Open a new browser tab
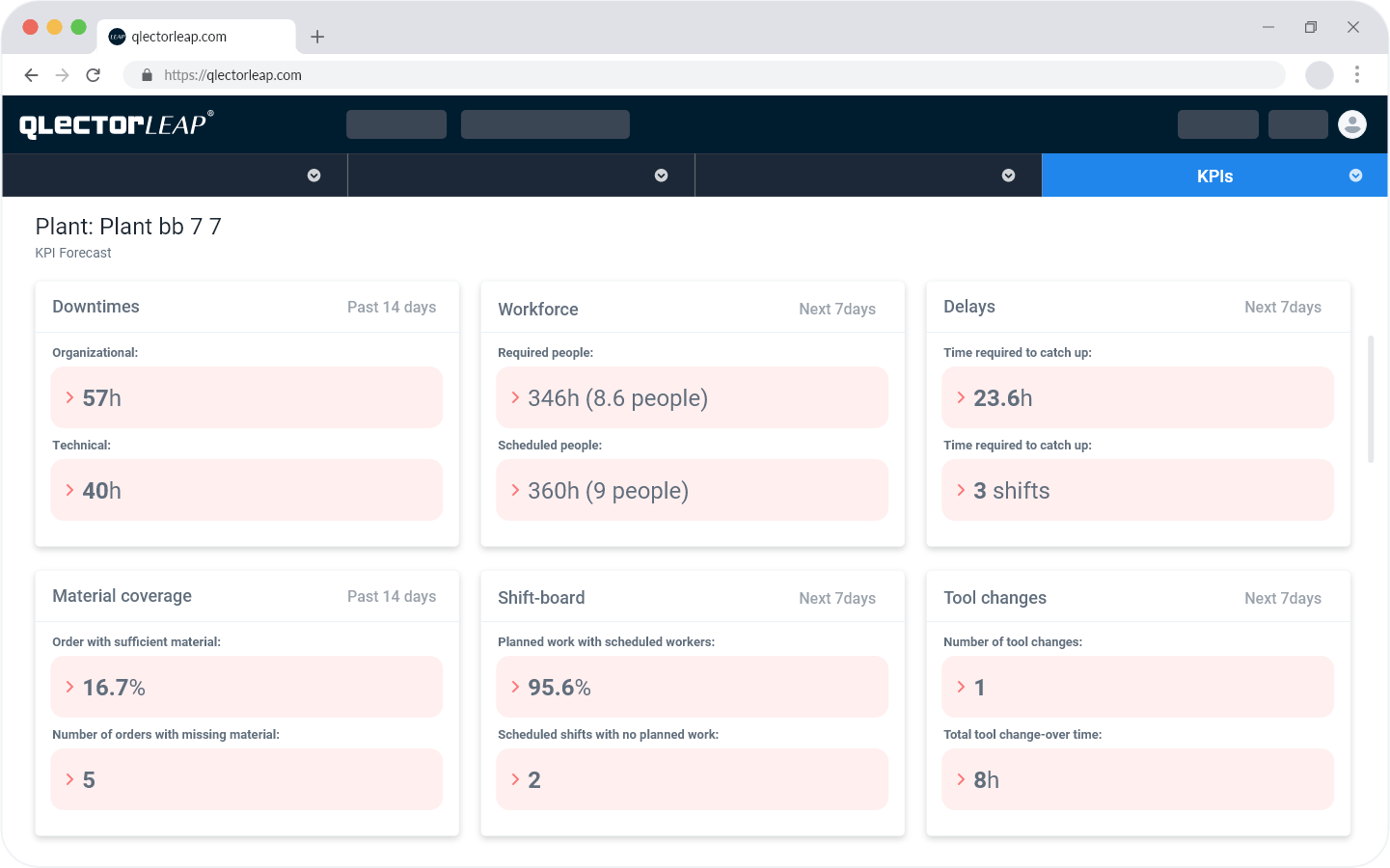This screenshot has width=1390, height=868. [317, 37]
